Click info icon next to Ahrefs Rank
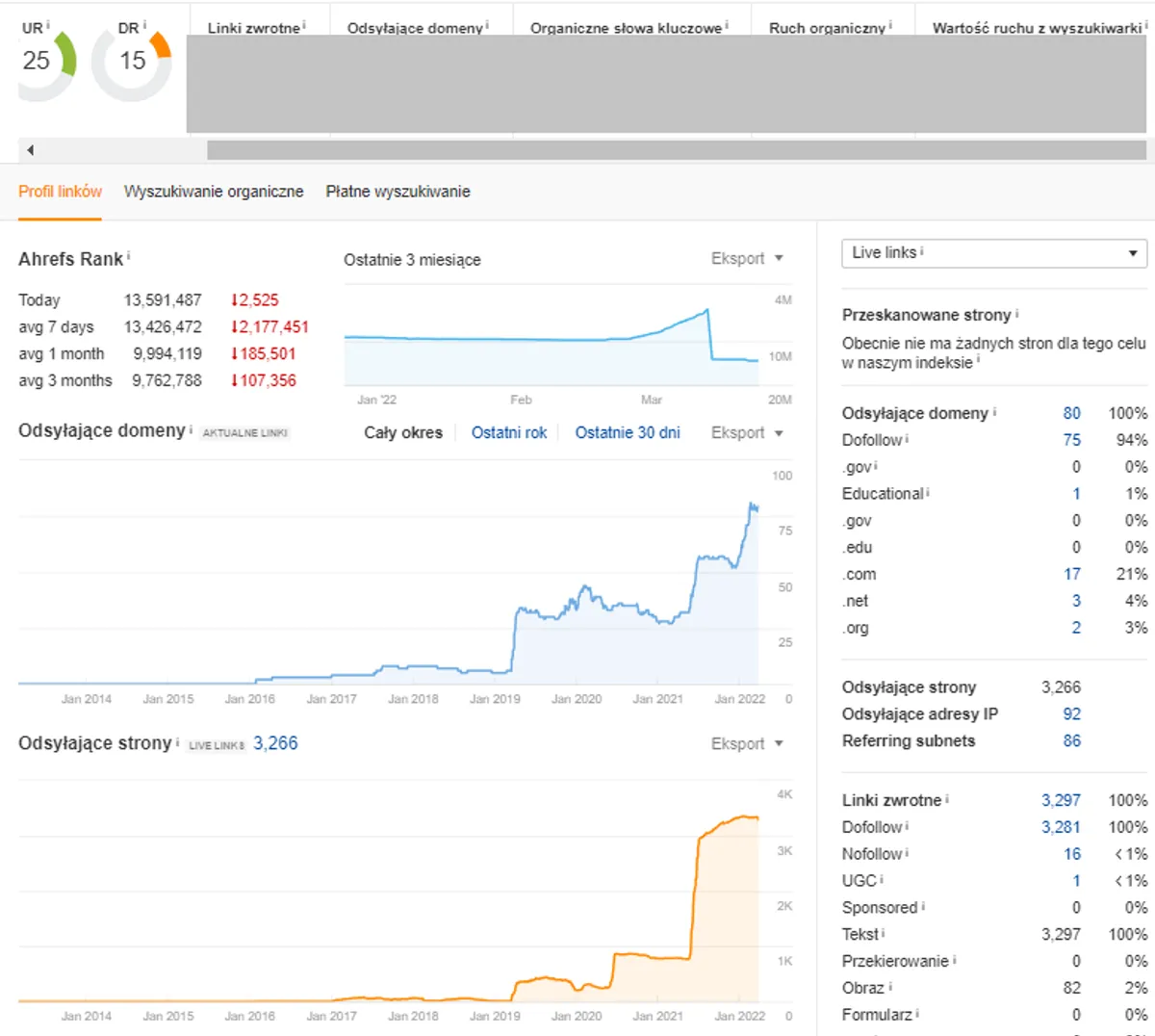 tap(129, 256)
